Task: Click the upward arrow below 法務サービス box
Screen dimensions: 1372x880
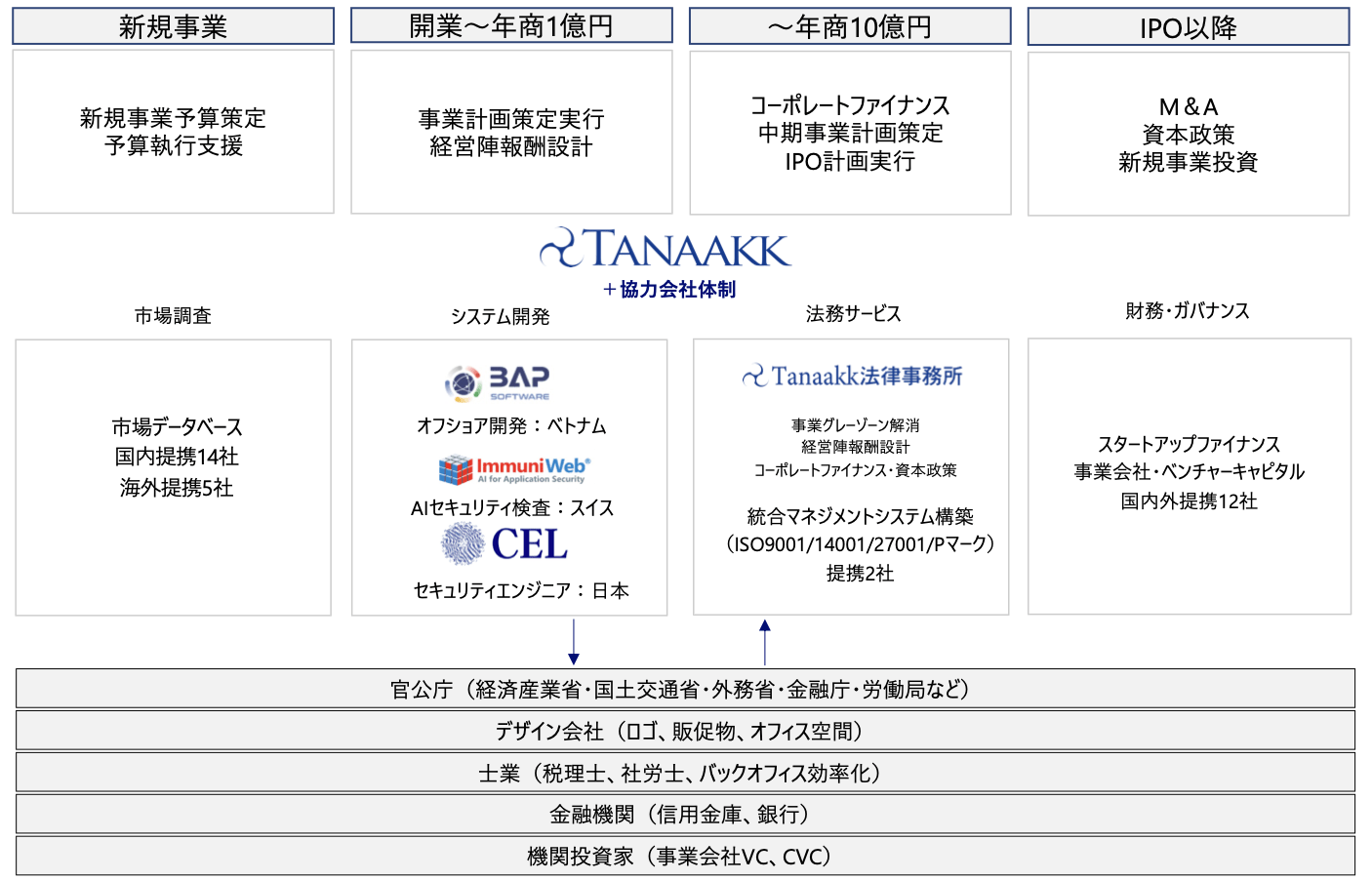Action: pos(765,641)
